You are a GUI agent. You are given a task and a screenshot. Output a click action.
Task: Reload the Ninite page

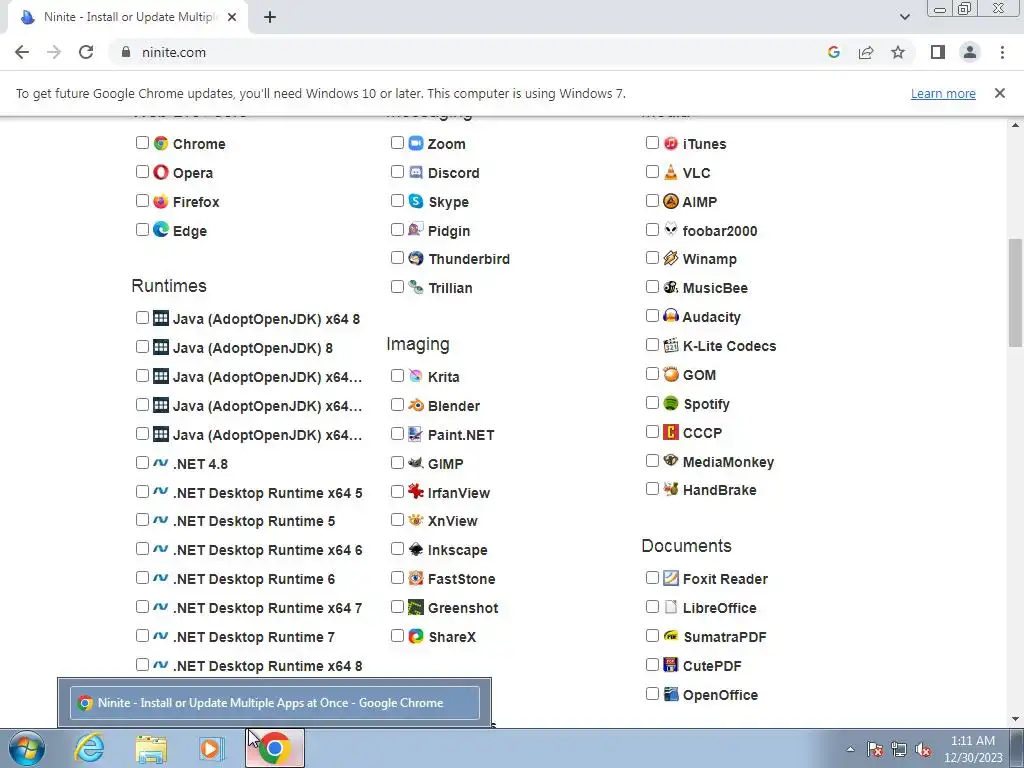pyautogui.click(x=86, y=52)
